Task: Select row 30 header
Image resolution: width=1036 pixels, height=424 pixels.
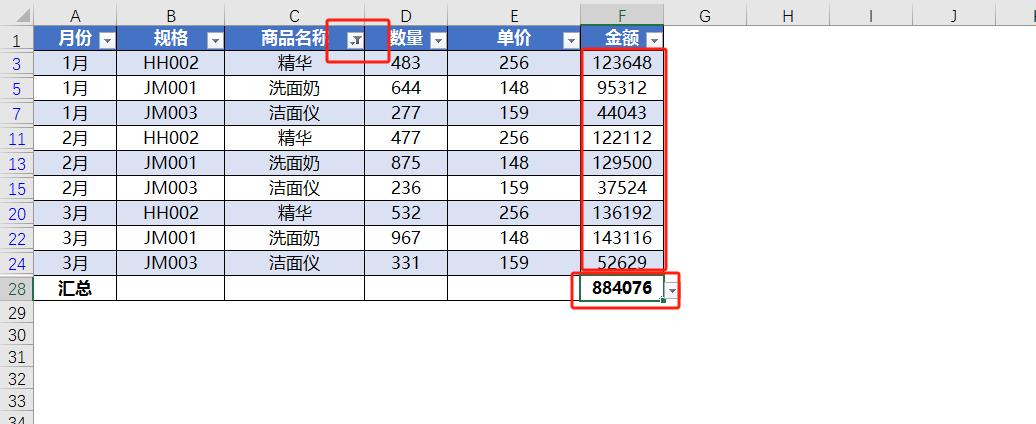Action: [x=17, y=335]
